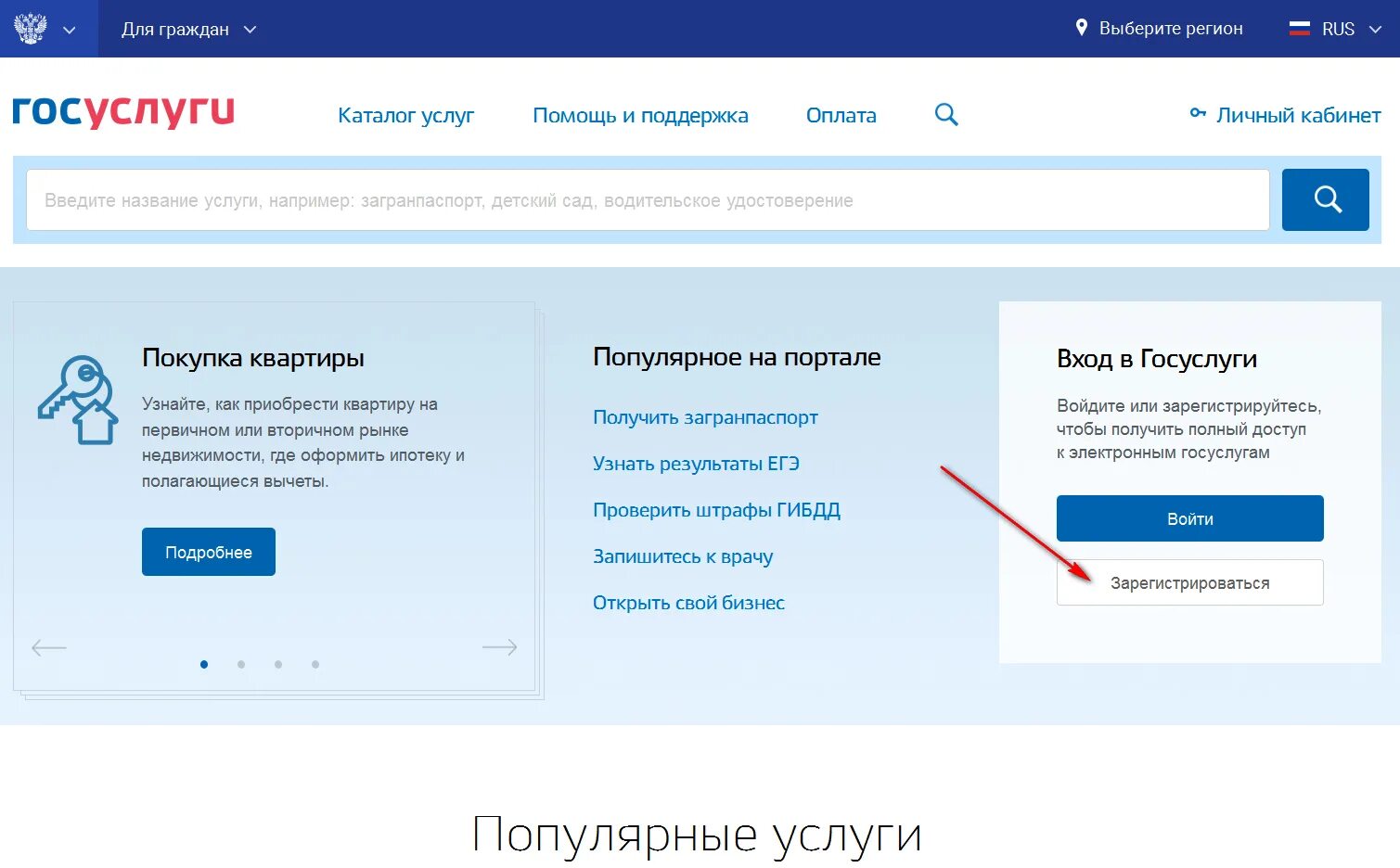Screen dimensions: 1400x868
Task: Open the 'Оплата' menu item
Action: (x=841, y=115)
